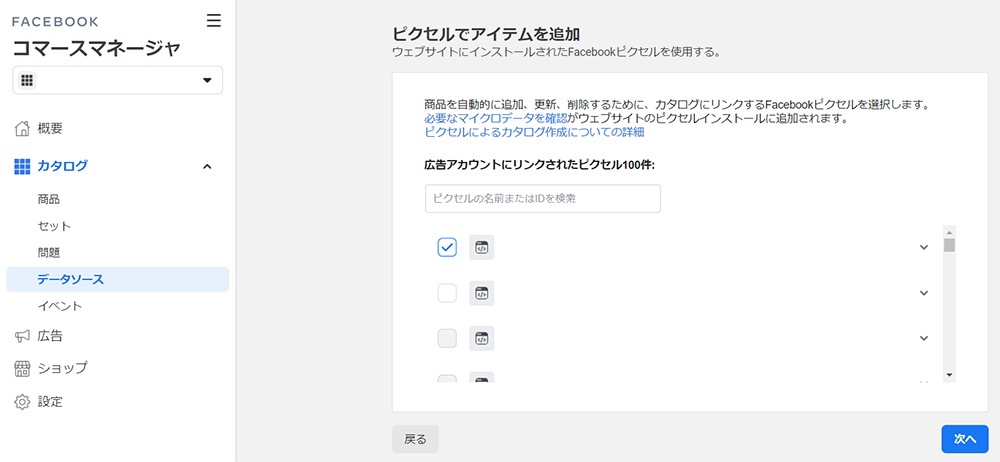Screen dimensions: 1000x462
Task: Select the 商品 menu item
Action: click(48, 200)
